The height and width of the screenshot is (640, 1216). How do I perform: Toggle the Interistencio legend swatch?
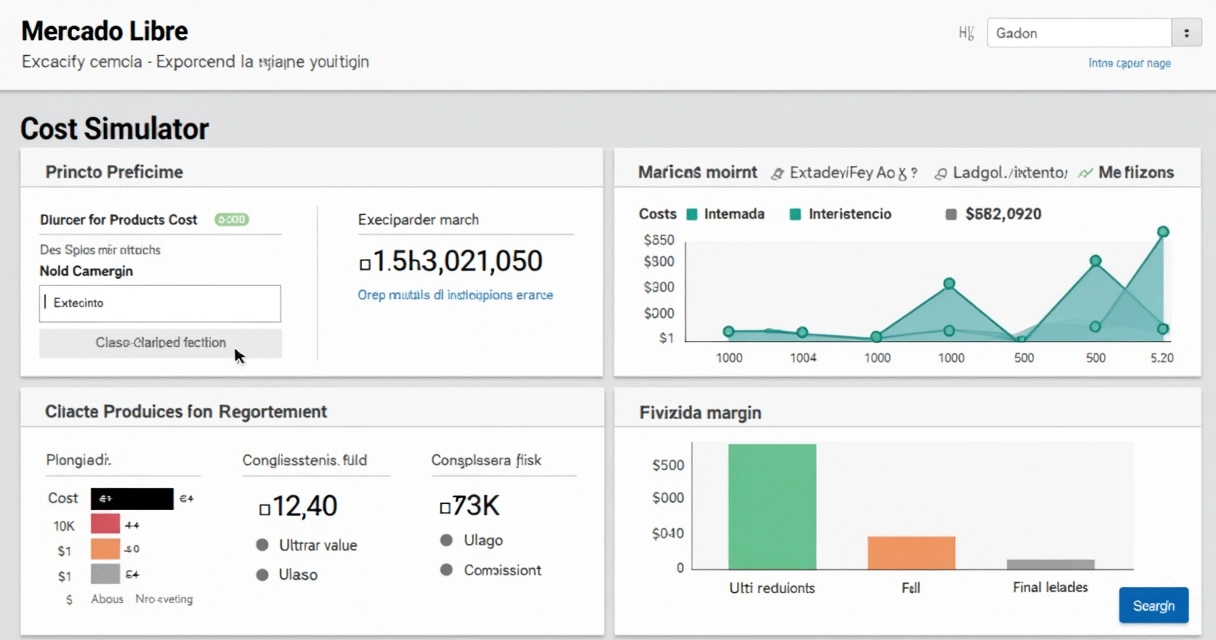tap(795, 214)
